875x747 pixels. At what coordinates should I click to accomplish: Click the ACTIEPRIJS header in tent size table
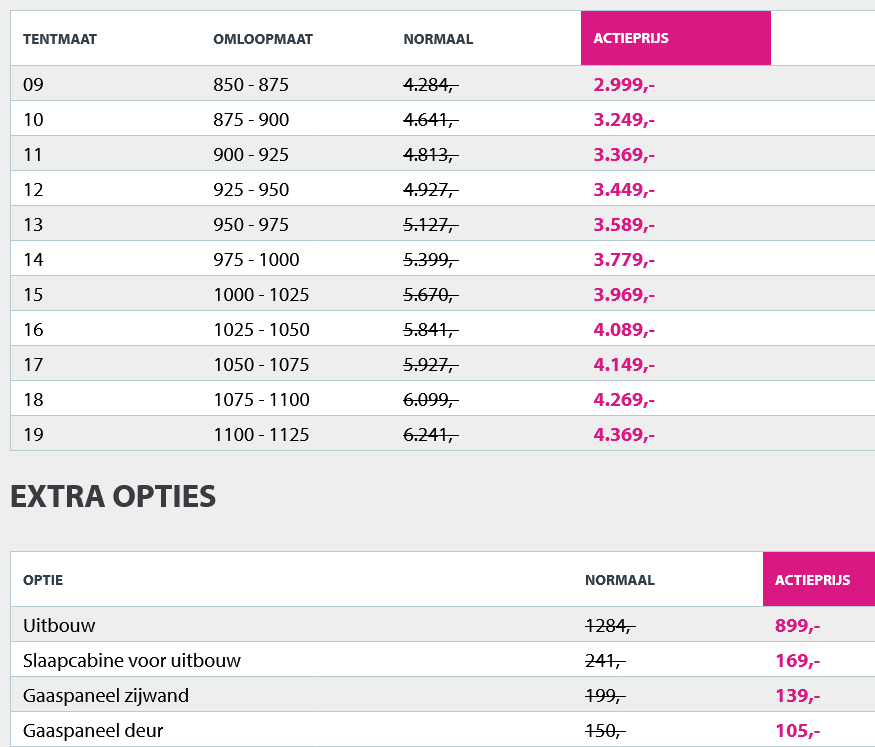point(631,39)
